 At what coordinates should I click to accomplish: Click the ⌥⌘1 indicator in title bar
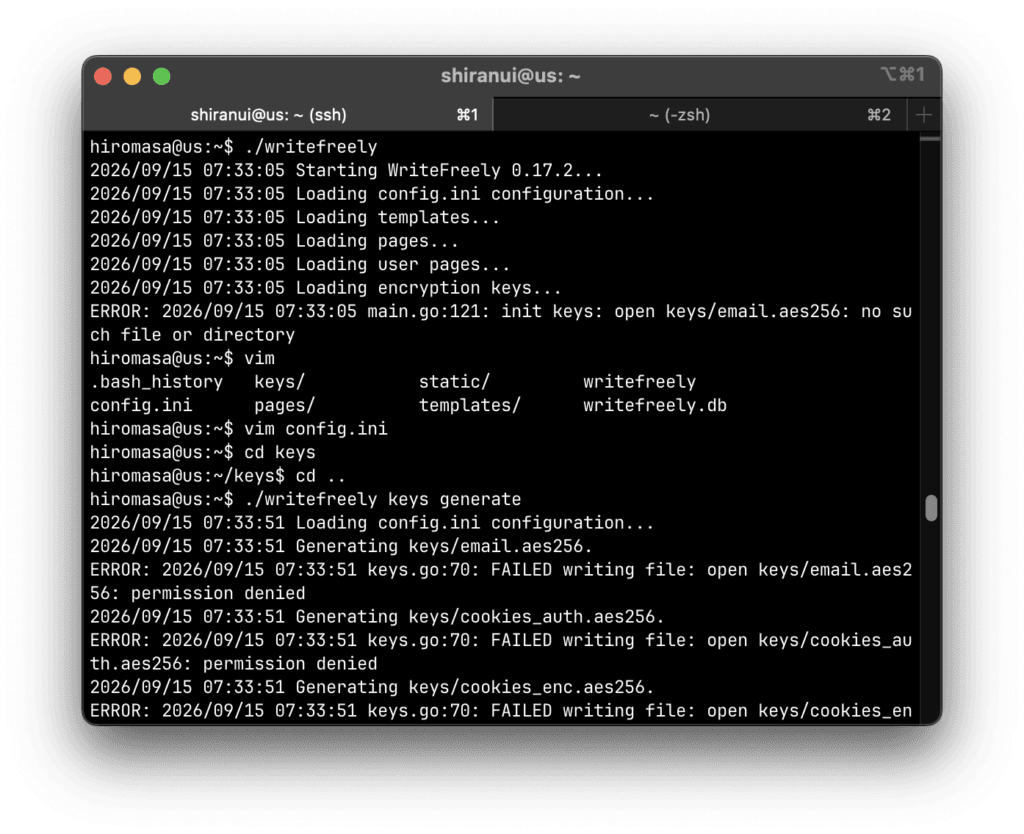(903, 74)
